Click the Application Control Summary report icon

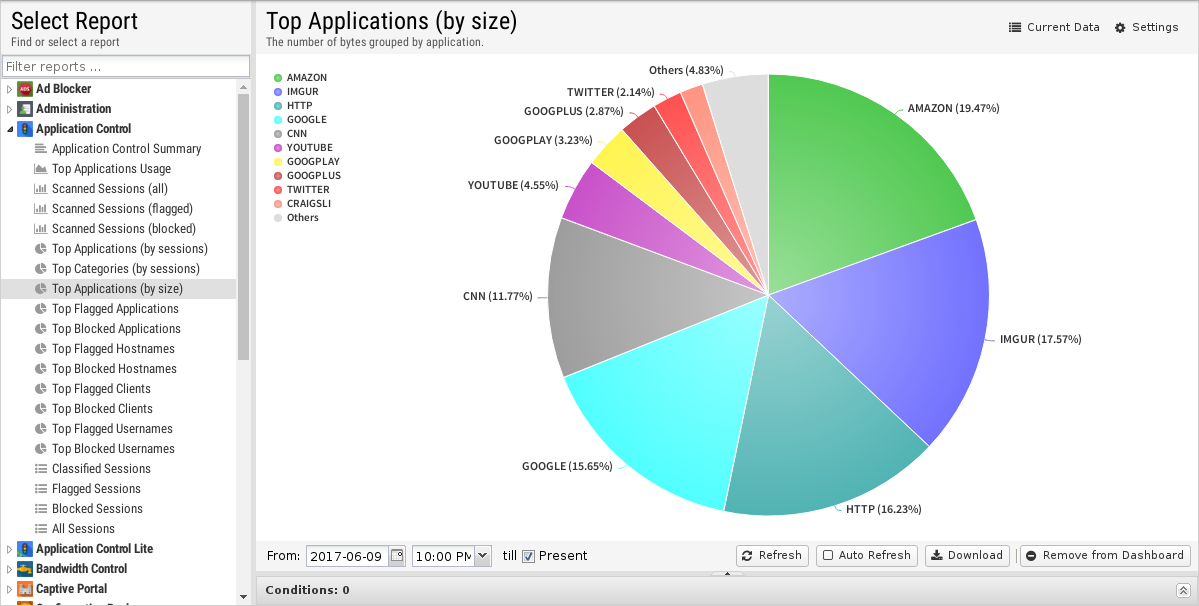[41, 148]
